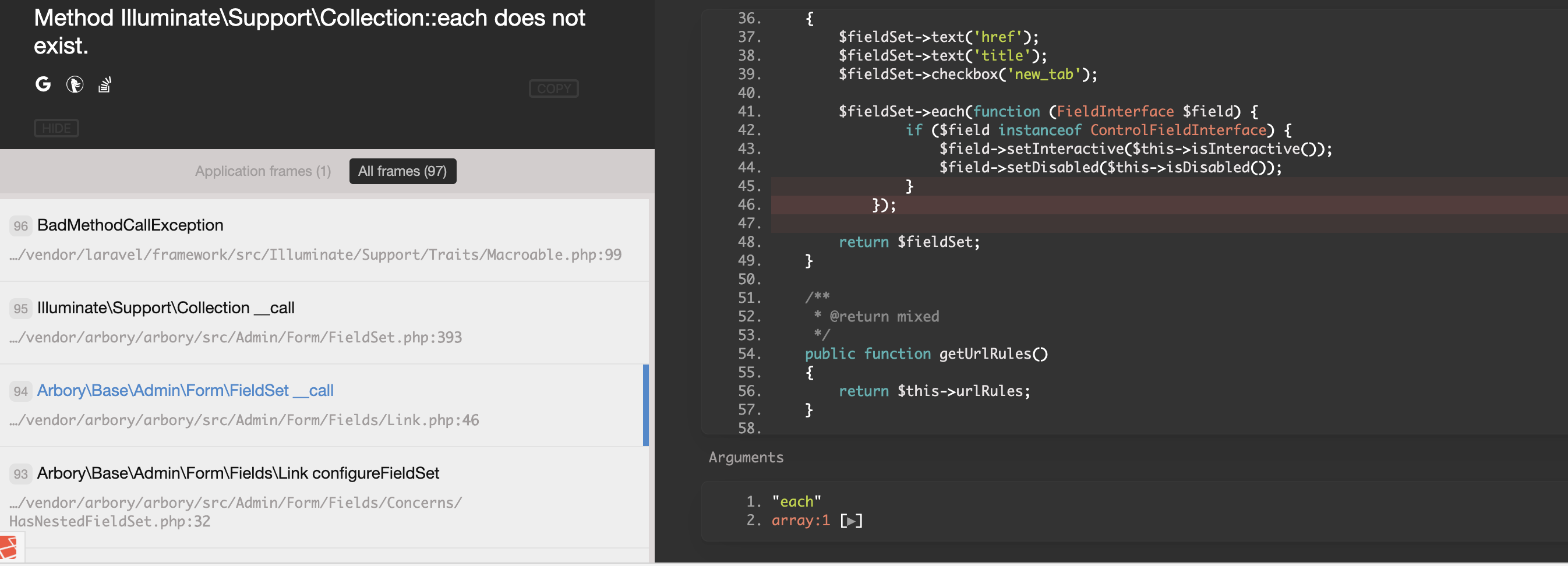This screenshot has width=1568, height=566.
Task: Click the HIDE button
Action: (56, 129)
